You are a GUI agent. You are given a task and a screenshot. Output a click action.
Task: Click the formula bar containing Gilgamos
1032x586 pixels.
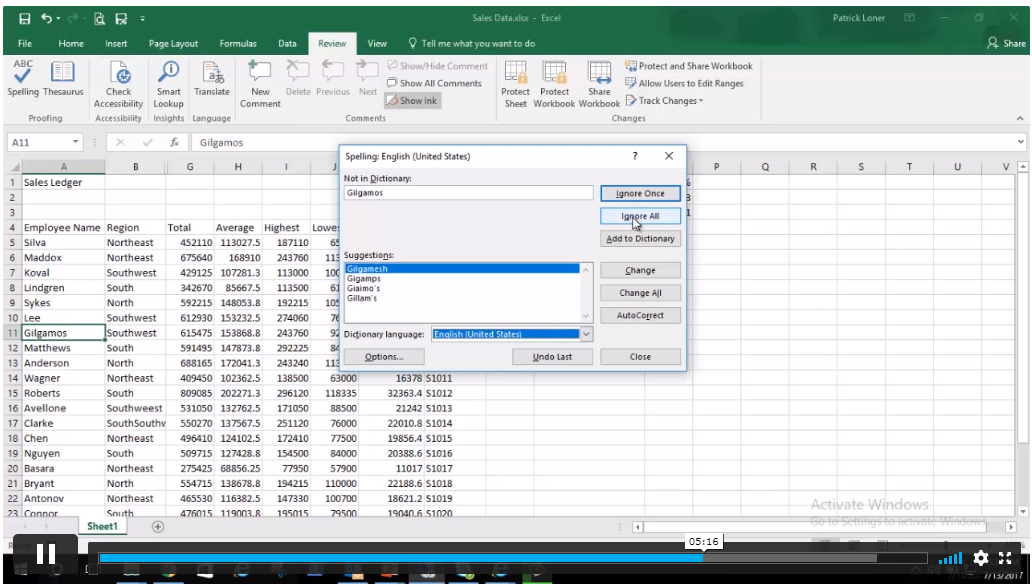click(x=602, y=142)
